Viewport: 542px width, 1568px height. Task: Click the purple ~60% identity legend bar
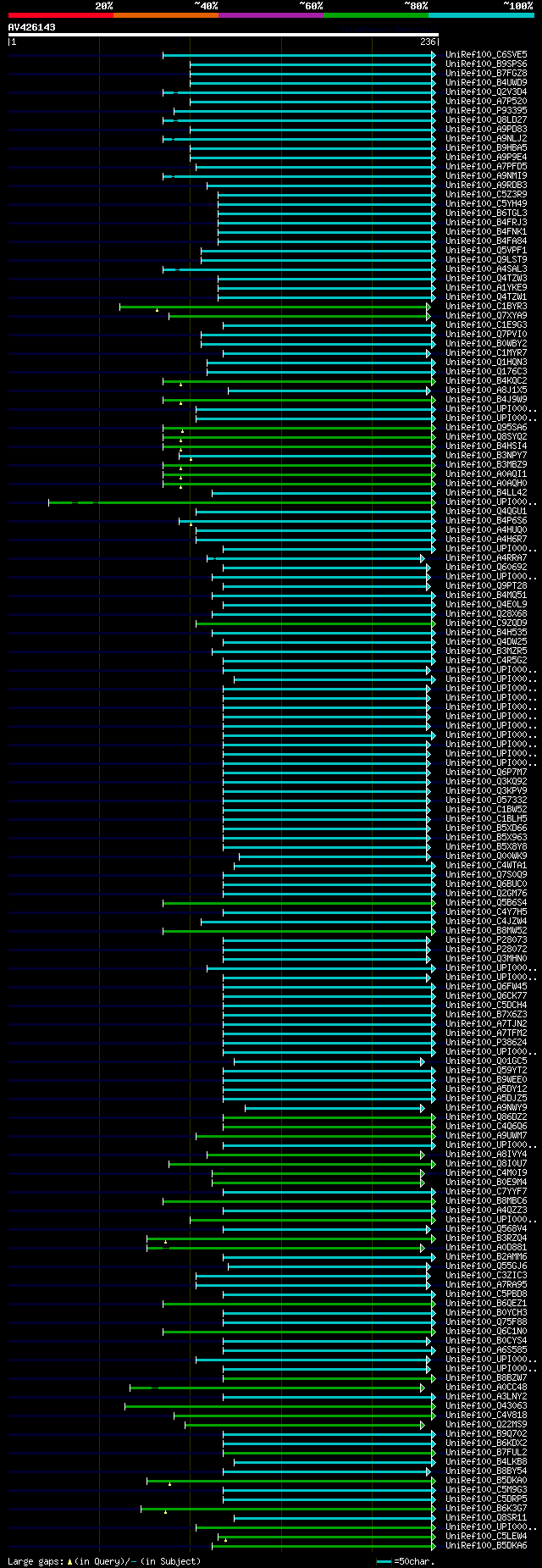tap(271, 15)
